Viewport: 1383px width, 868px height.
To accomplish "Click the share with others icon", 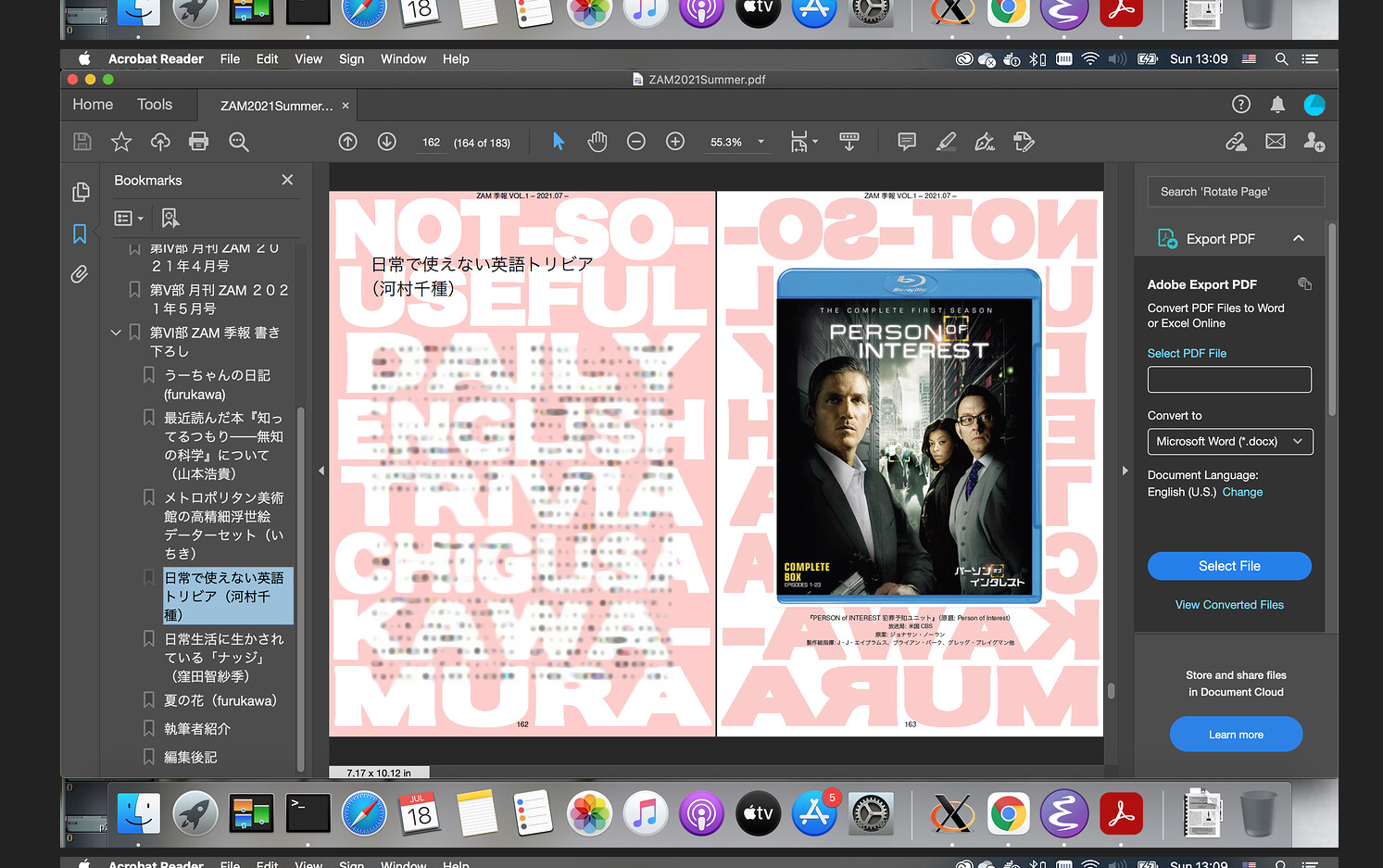I will (x=1314, y=142).
